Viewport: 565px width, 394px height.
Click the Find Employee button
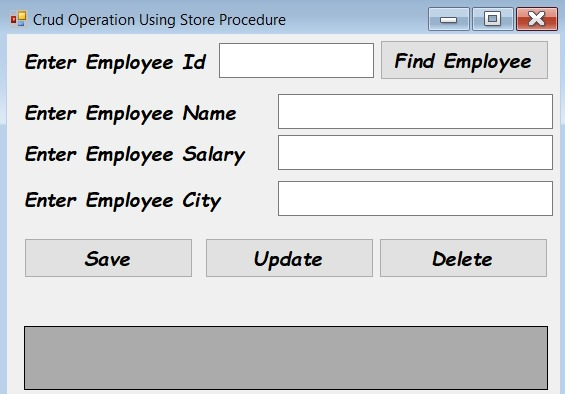(x=464, y=60)
